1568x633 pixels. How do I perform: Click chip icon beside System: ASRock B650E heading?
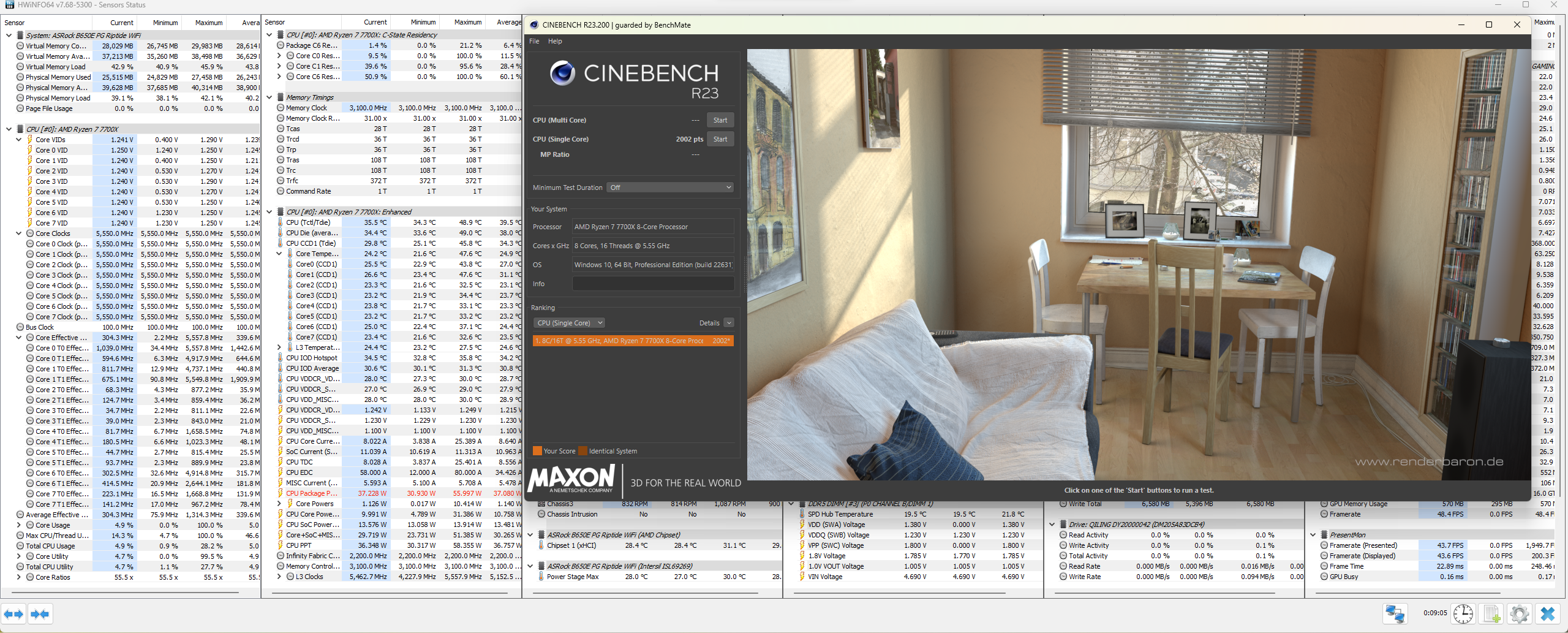coord(20,36)
